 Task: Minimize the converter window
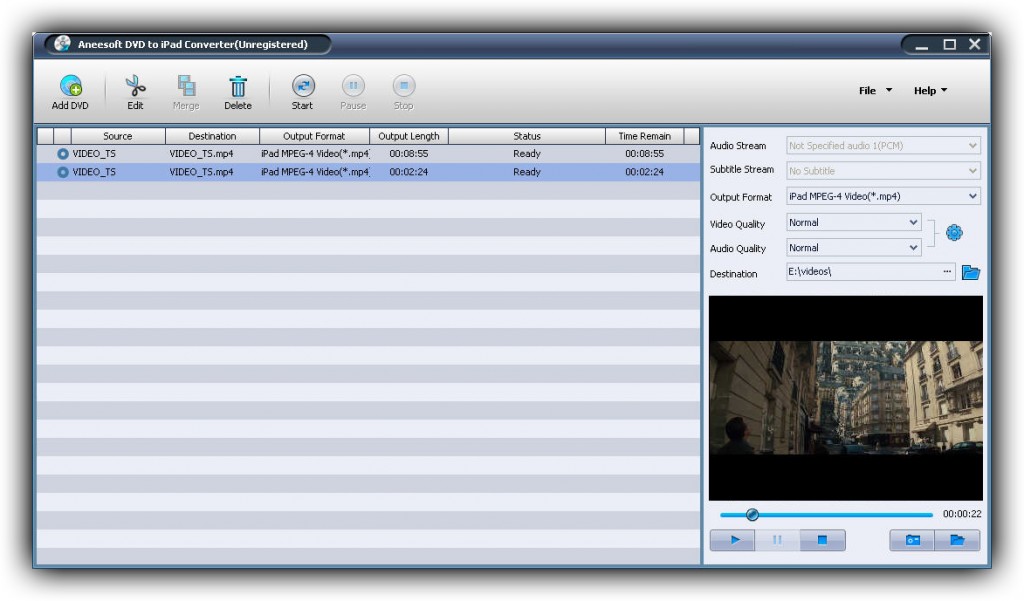(921, 45)
